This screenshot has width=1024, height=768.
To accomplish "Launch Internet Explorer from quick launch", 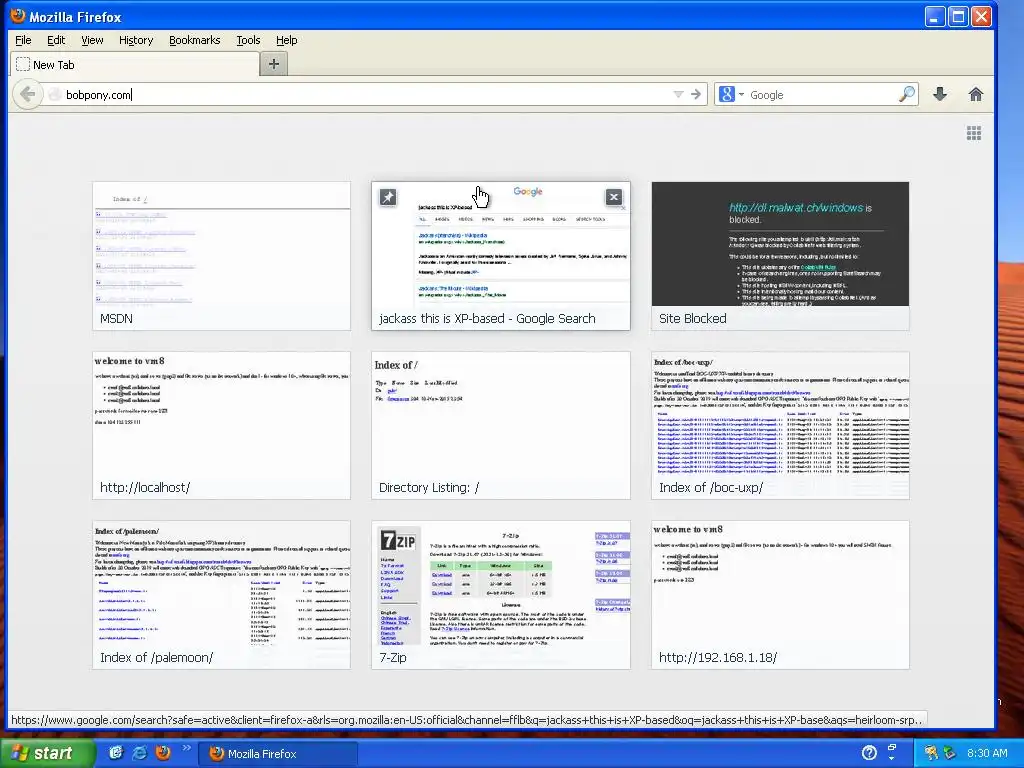I will coord(139,753).
